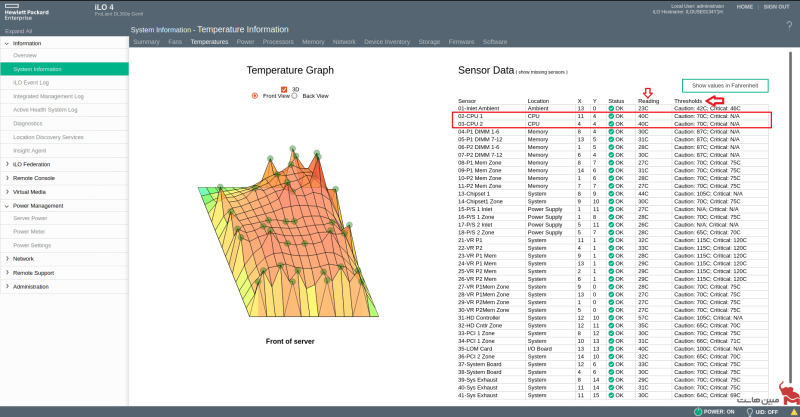Click the Sensor column header

(467, 101)
